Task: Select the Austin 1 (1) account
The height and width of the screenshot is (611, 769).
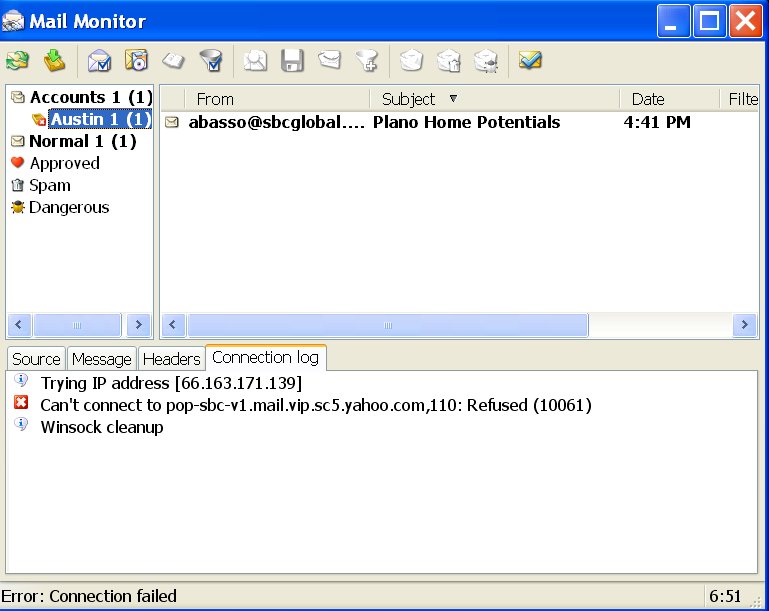Action: pos(100,119)
